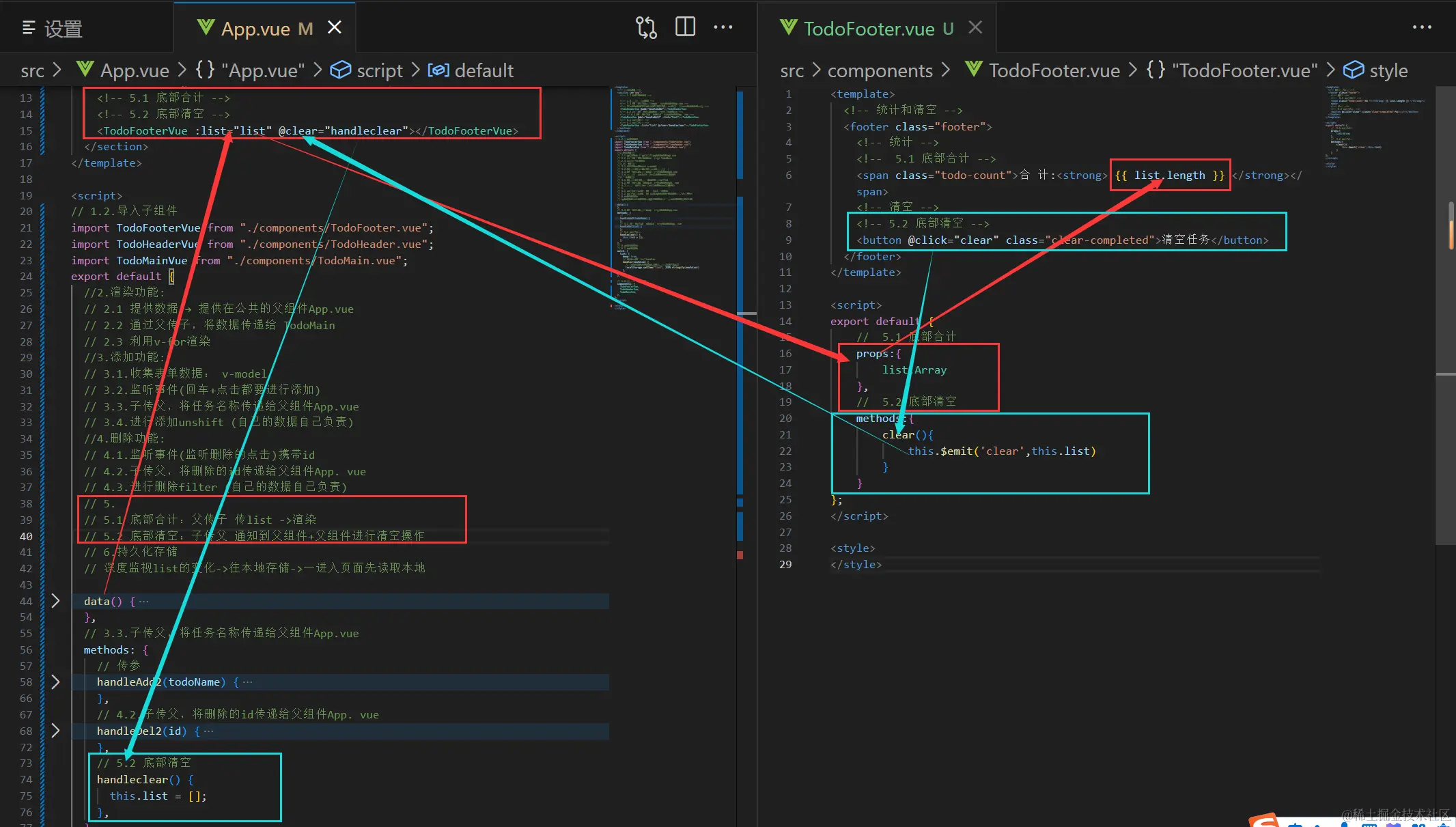Click "list:Array" prop definition
Screen dimensions: 1456x827
click(914, 369)
